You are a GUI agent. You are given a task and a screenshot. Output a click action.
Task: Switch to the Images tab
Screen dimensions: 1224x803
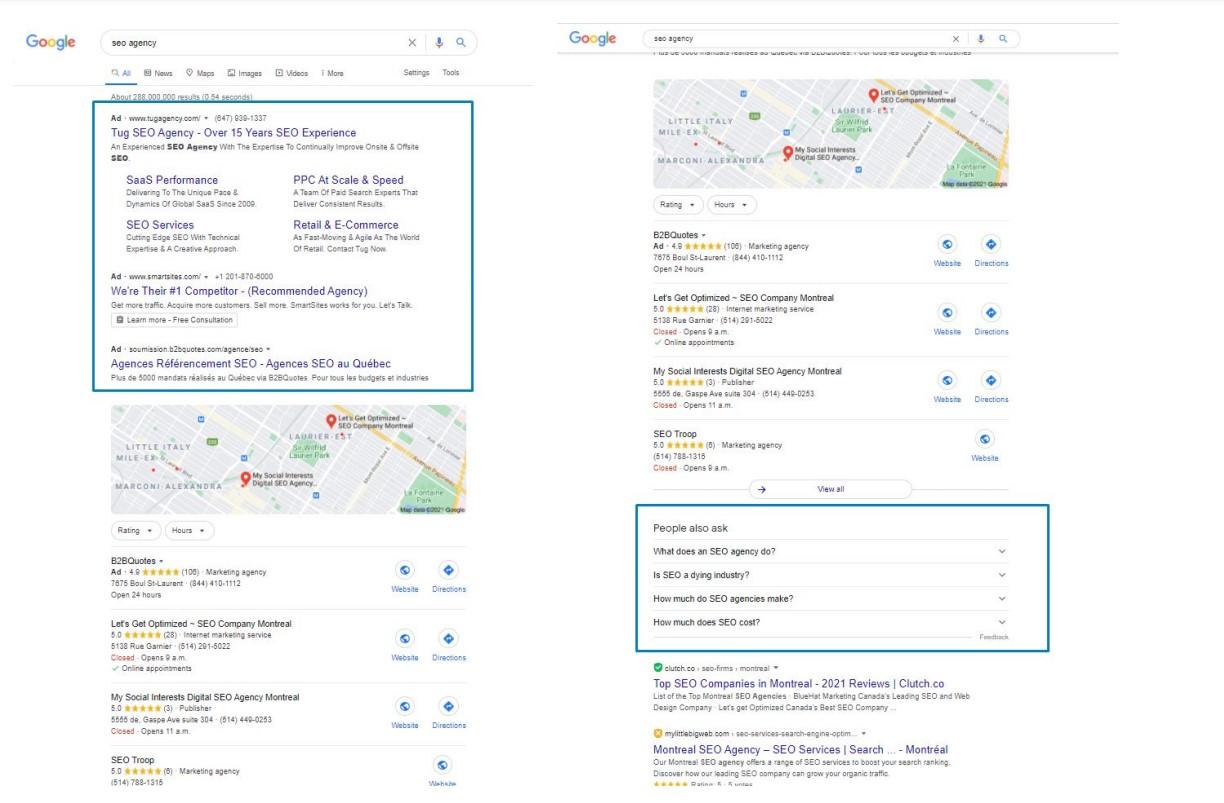[x=244, y=73]
